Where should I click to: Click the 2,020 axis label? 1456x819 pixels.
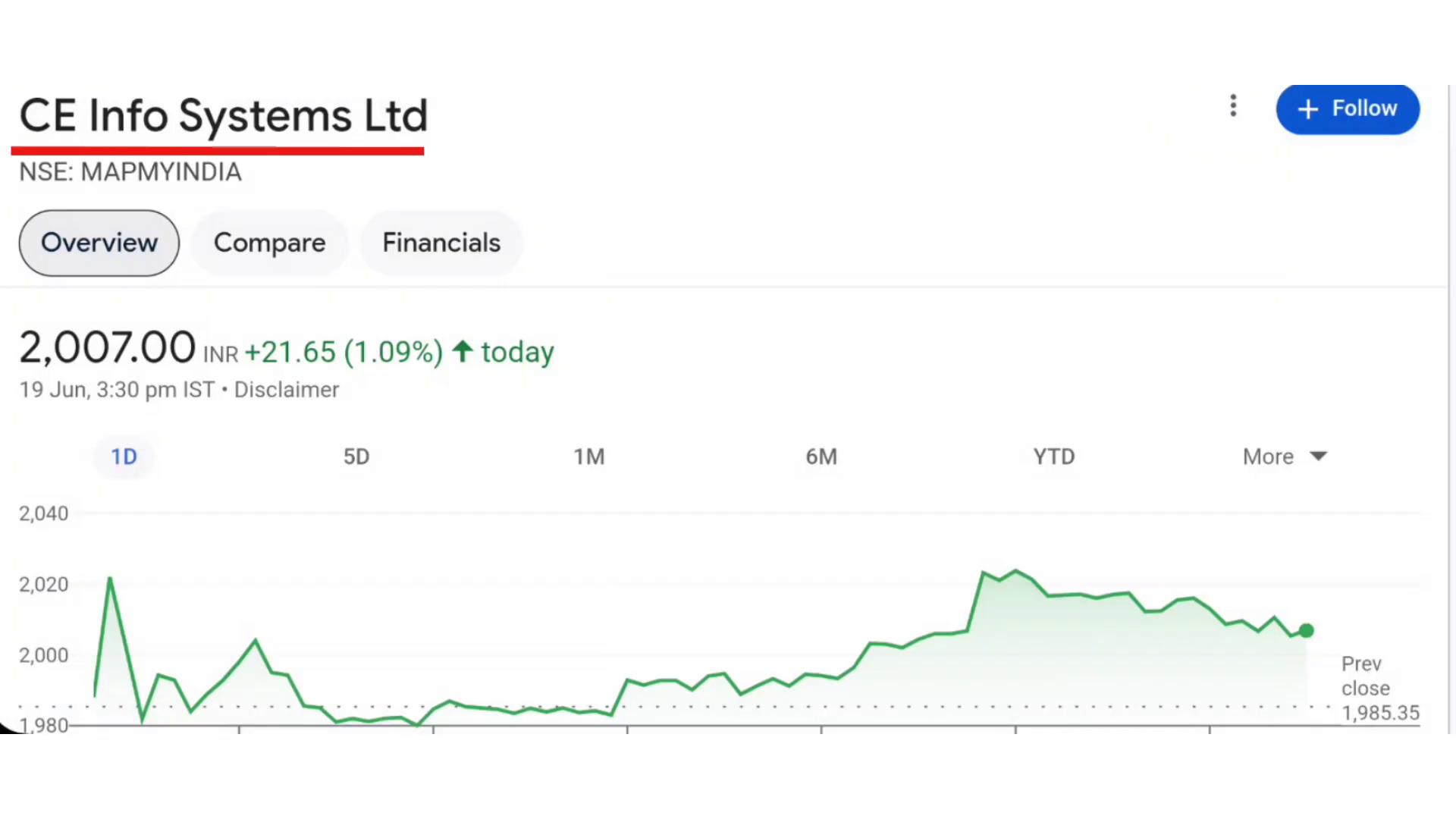pos(44,585)
